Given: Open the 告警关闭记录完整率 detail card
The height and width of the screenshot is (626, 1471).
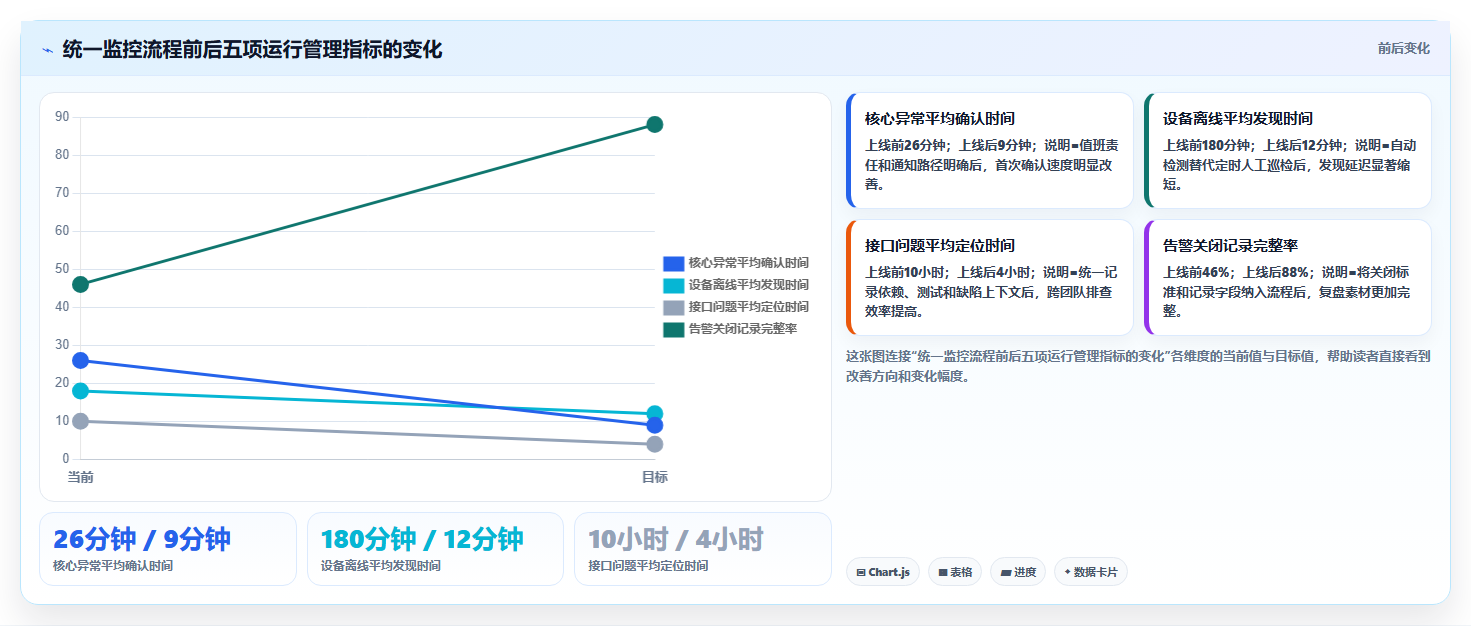Looking at the screenshot, I should tap(1288, 277).
